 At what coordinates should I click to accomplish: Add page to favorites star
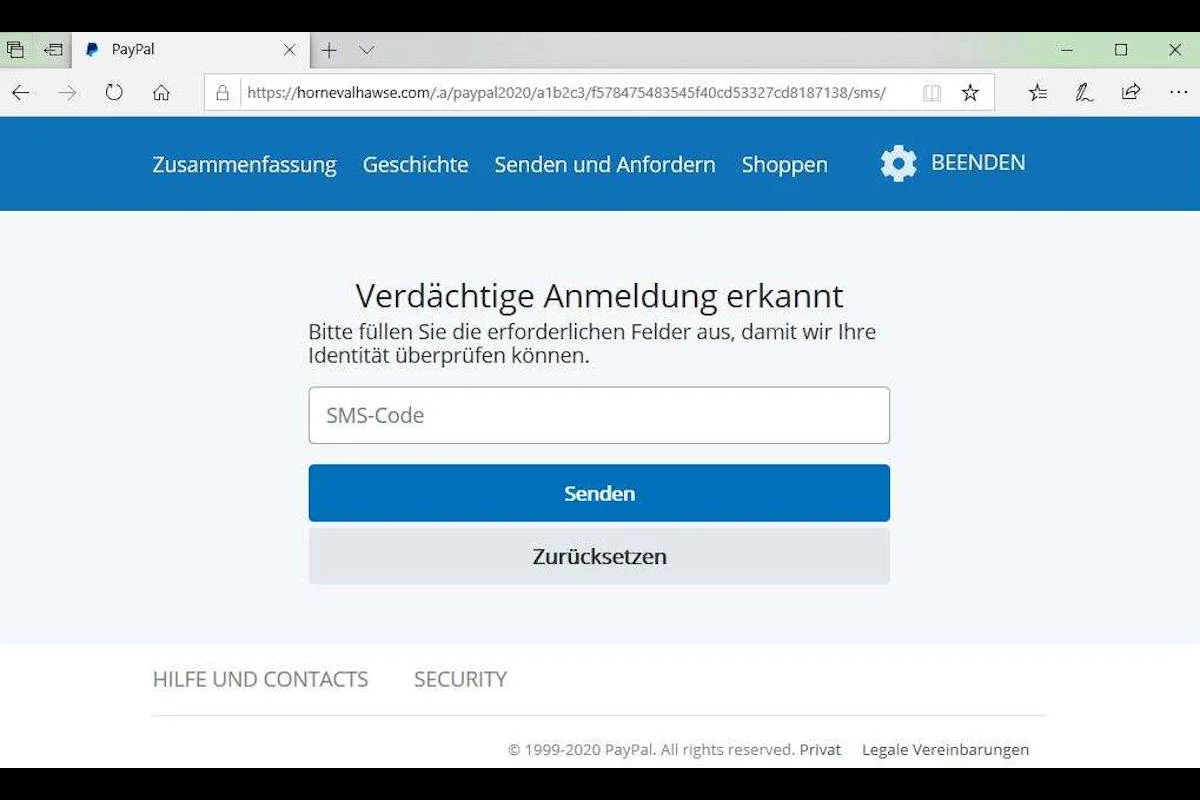(970, 93)
